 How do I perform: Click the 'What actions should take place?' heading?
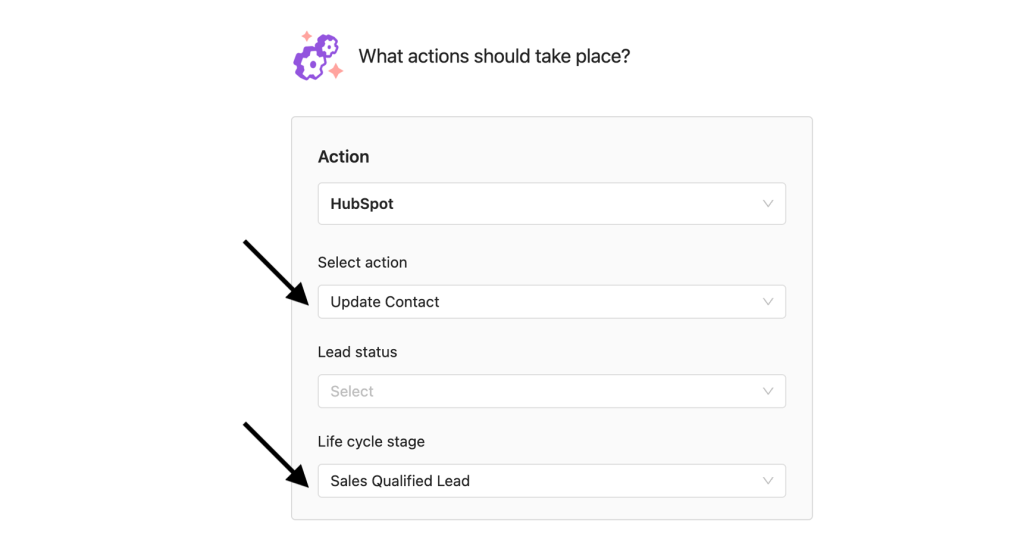(494, 56)
